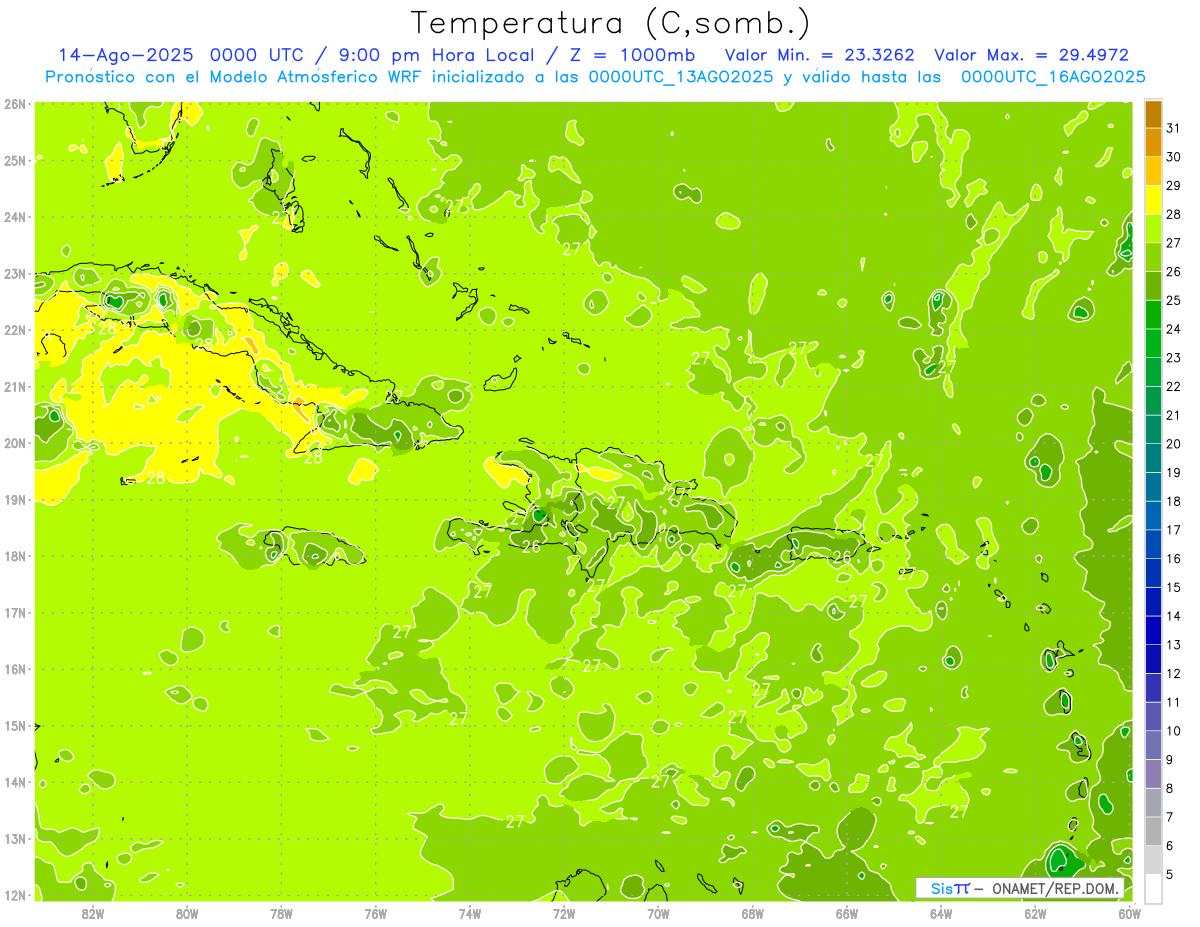
Task: Click the colorbar label 24
Action: click(x=1174, y=329)
